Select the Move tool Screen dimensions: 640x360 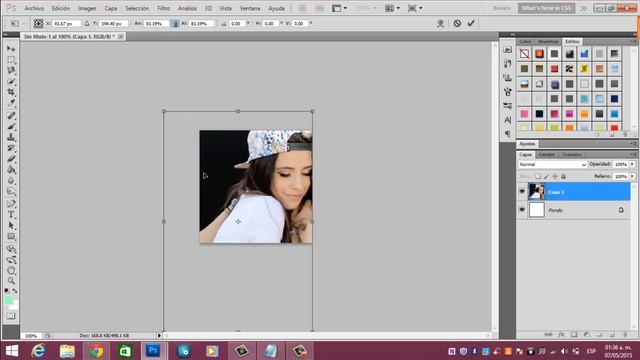point(11,49)
